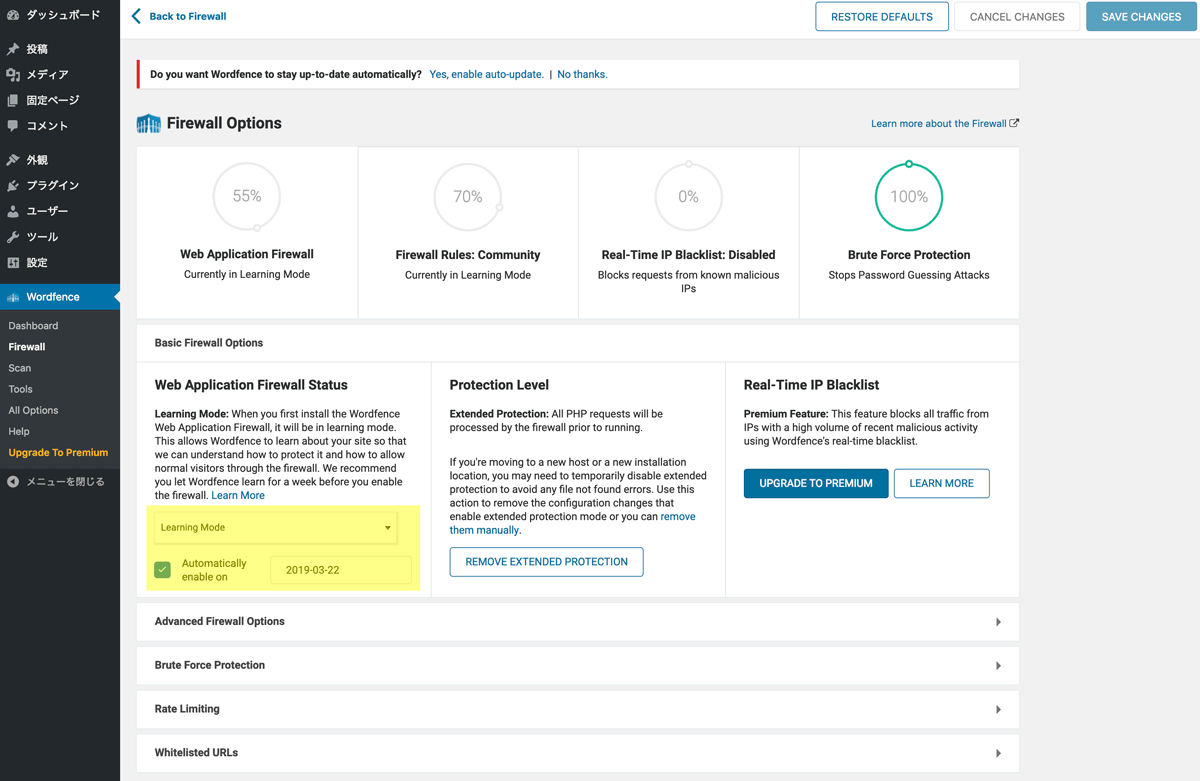Click the date field showing 2019-03-22
This screenshot has width=1200, height=781.
(x=341, y=570)
